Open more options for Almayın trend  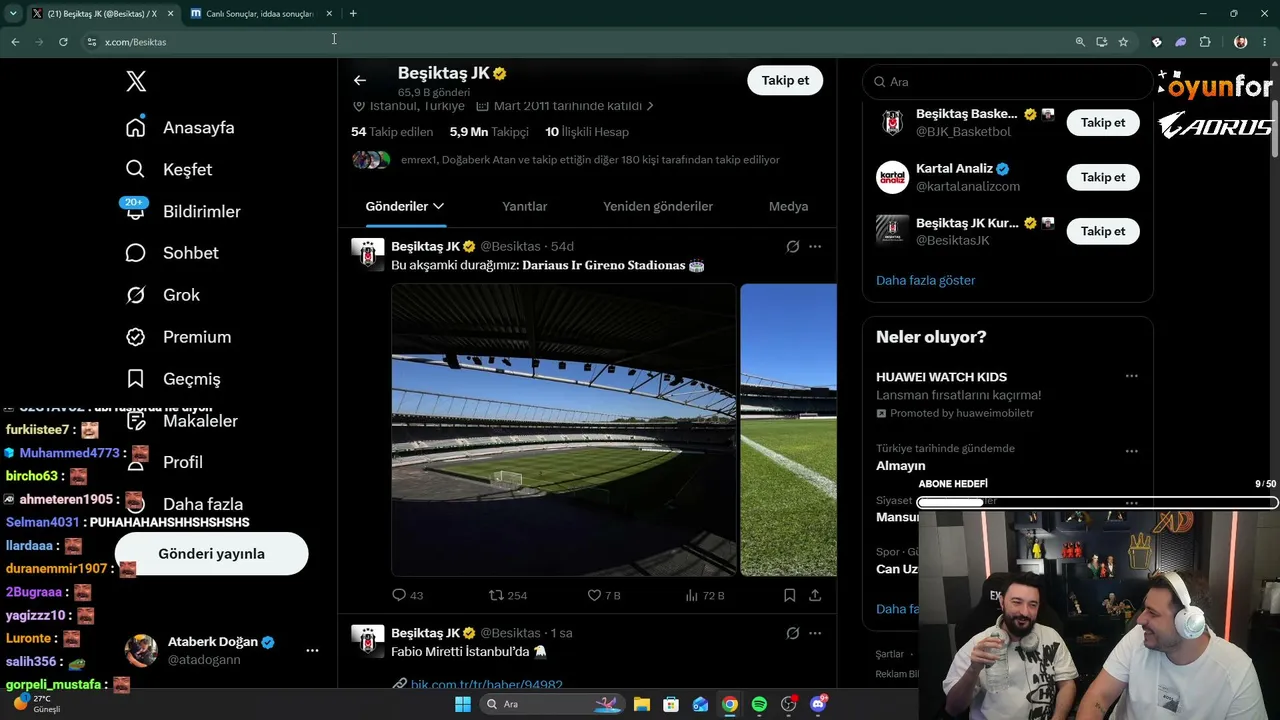(x=1131, y=451)
